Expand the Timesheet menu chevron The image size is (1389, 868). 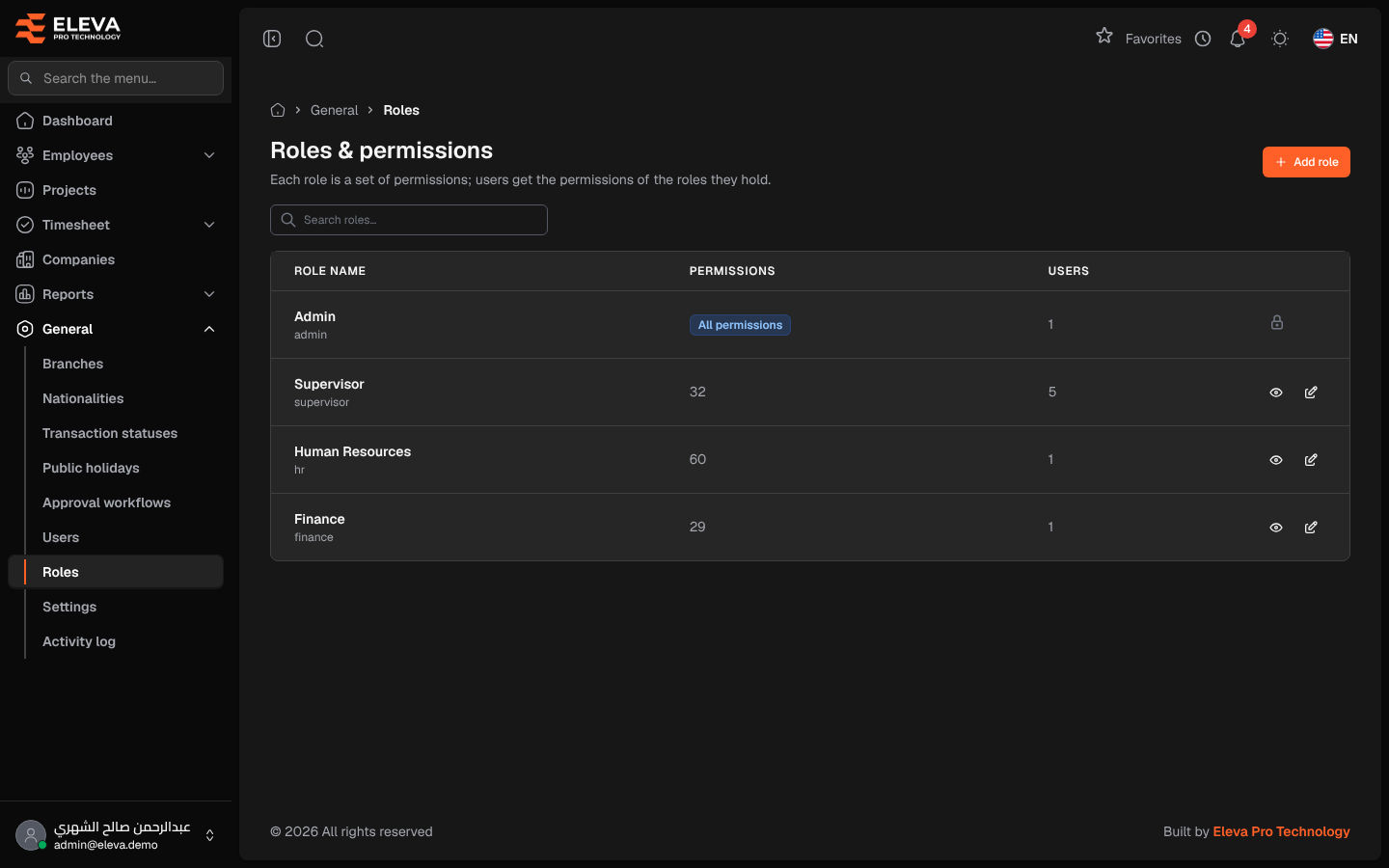pos(209,225)
